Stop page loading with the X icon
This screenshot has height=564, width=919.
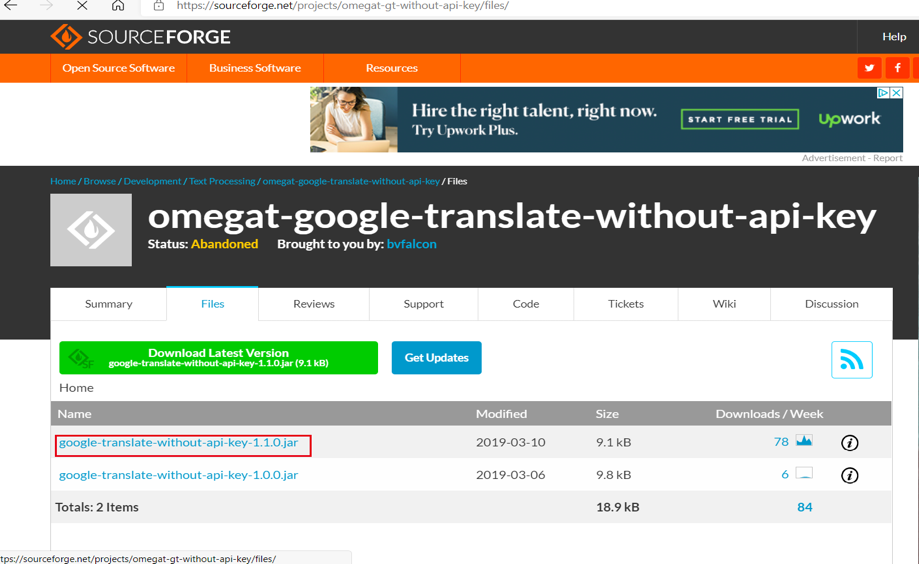82,5
